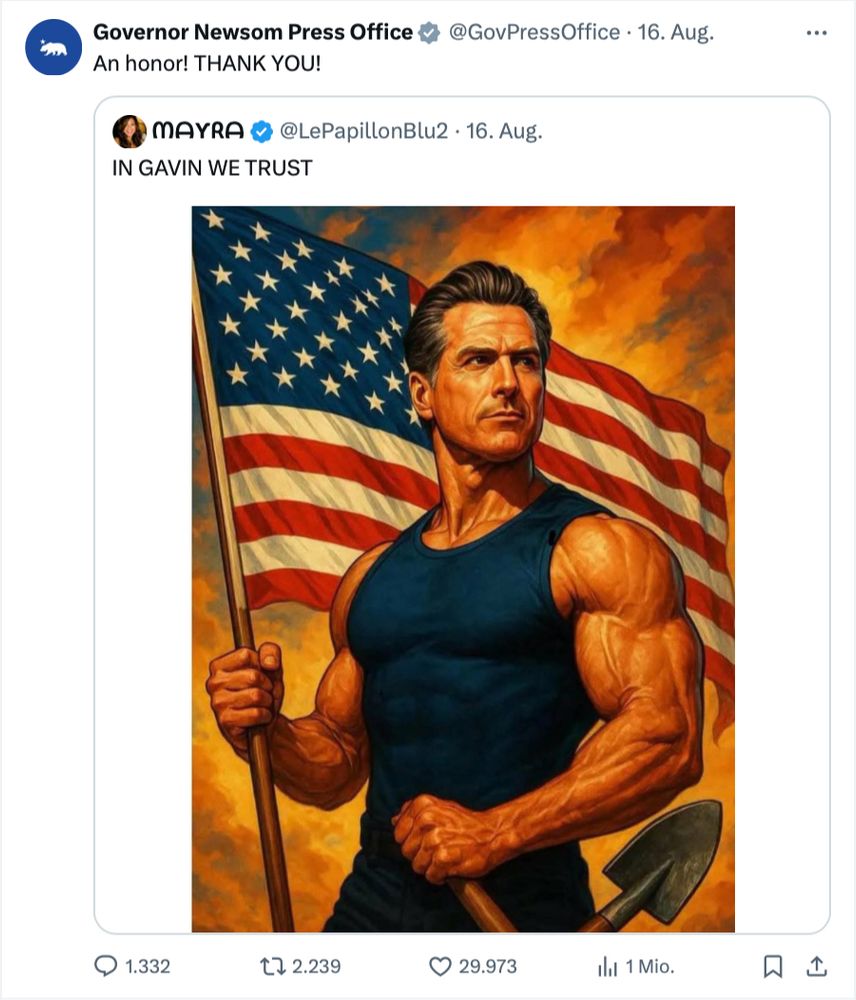Click the @GovPressOffice handle
The width and height of the screenshot is (856, 1000).
point(533,32)
